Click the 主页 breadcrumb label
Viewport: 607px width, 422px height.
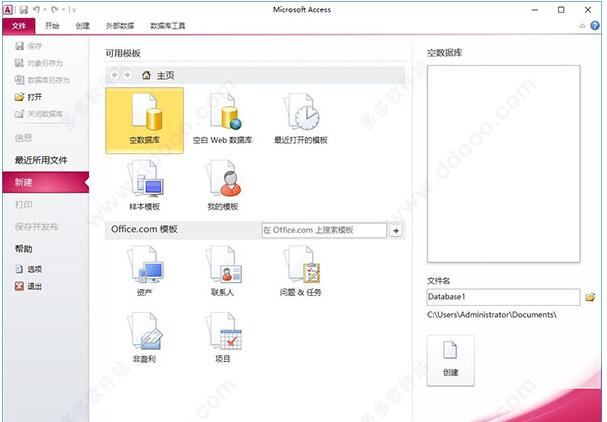pos(165,75)
